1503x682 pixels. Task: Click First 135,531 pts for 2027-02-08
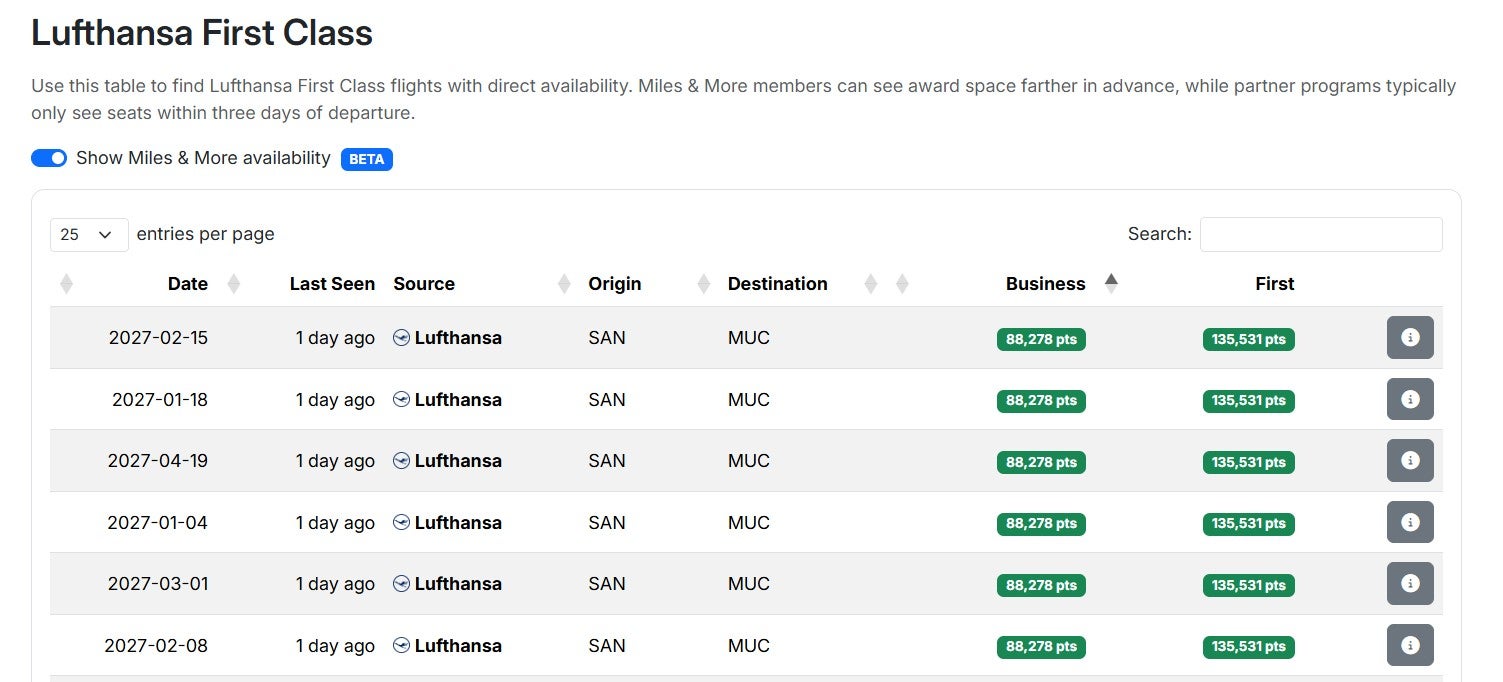click(x=1248, y=647)
